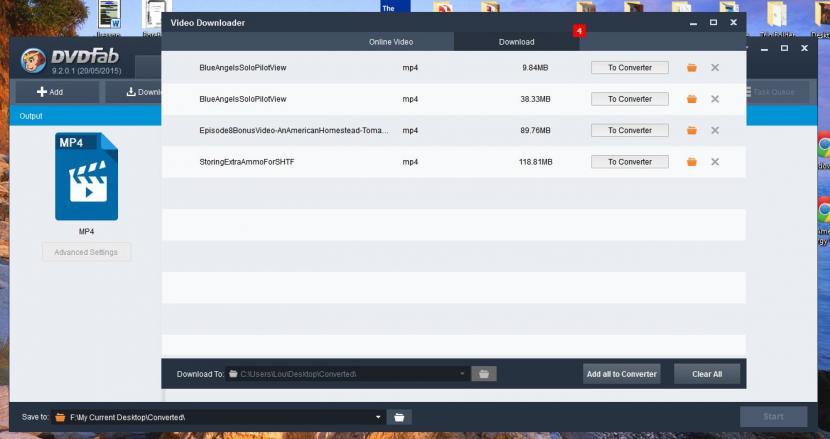Click the 38.33MB size value

pyautogui.click(x=535, y=99)
